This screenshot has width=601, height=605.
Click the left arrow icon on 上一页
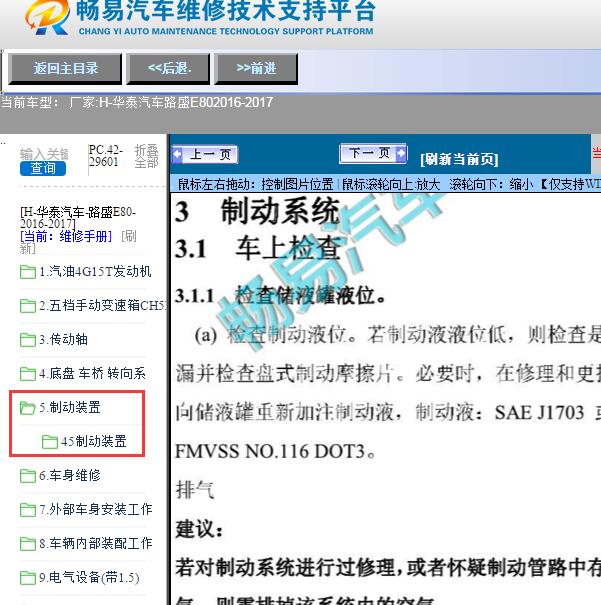coord(177,155)
